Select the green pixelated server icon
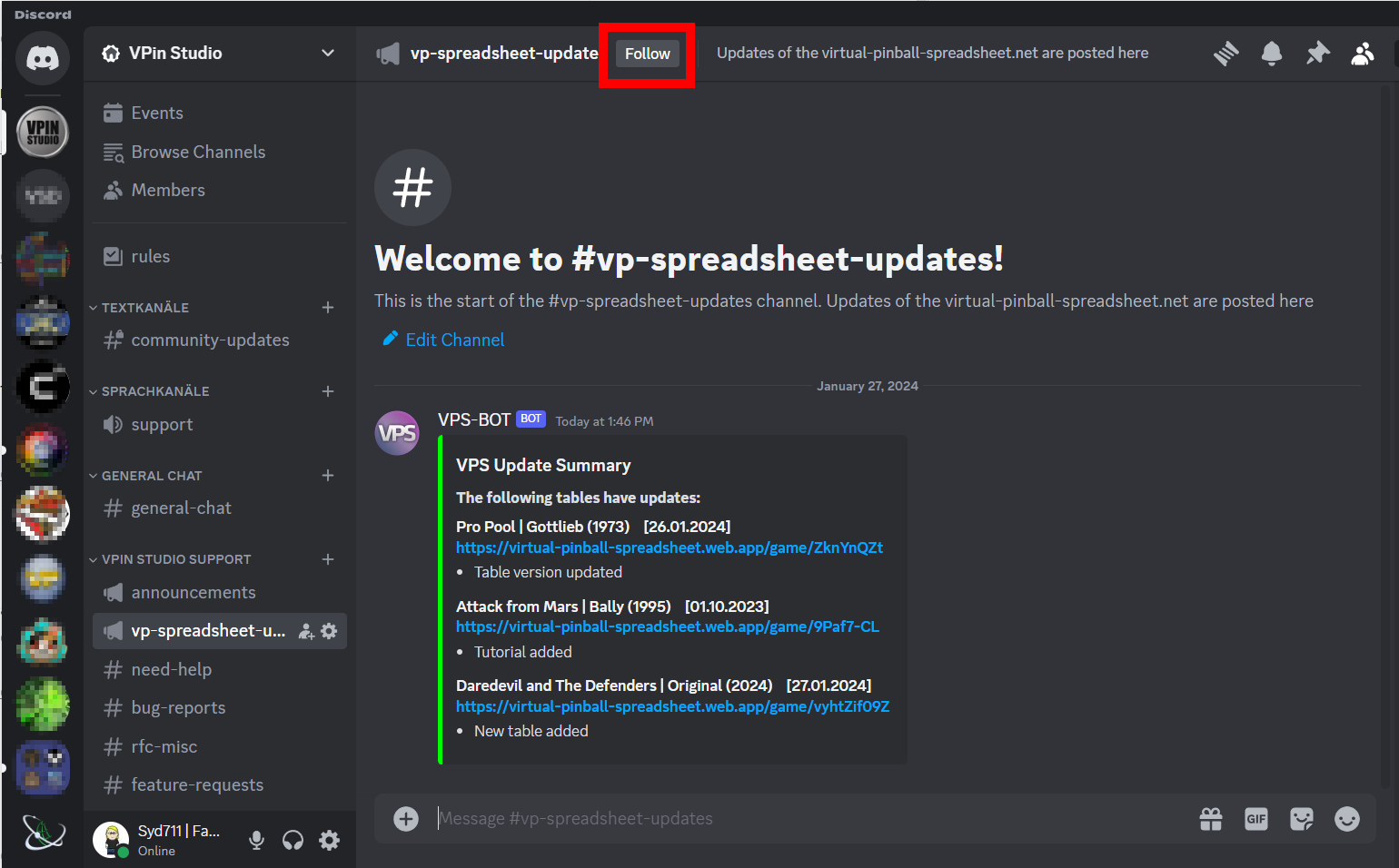1399x868 pixels. (x=43, y=705)
